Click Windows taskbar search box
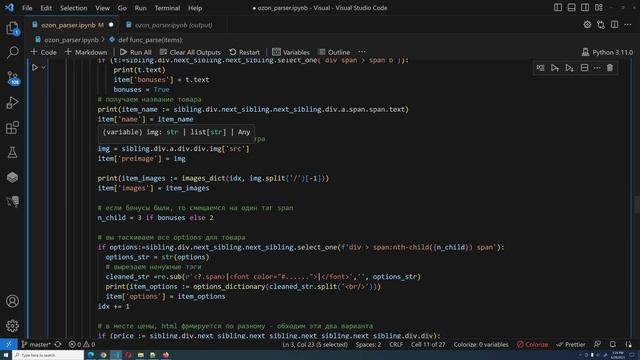Viewport: 640px width, 360px height. [x=48, y=355]
